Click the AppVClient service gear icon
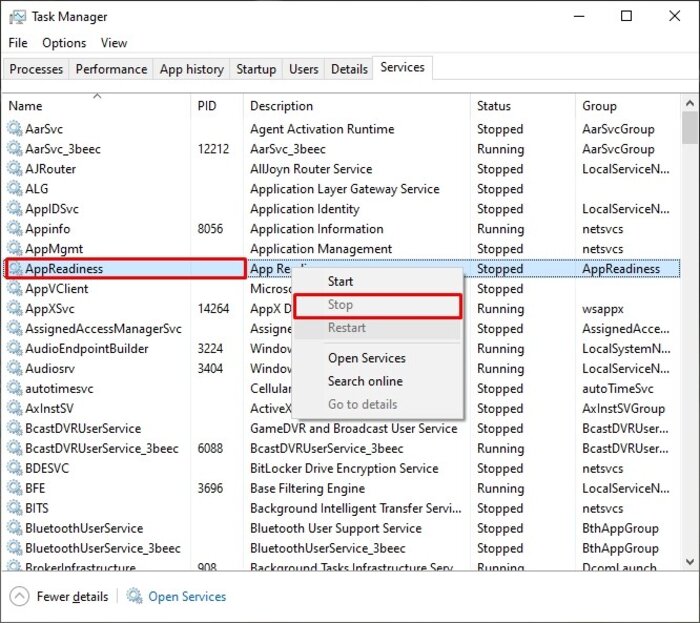Screen dimensions: 700x623 pos(15,288)
